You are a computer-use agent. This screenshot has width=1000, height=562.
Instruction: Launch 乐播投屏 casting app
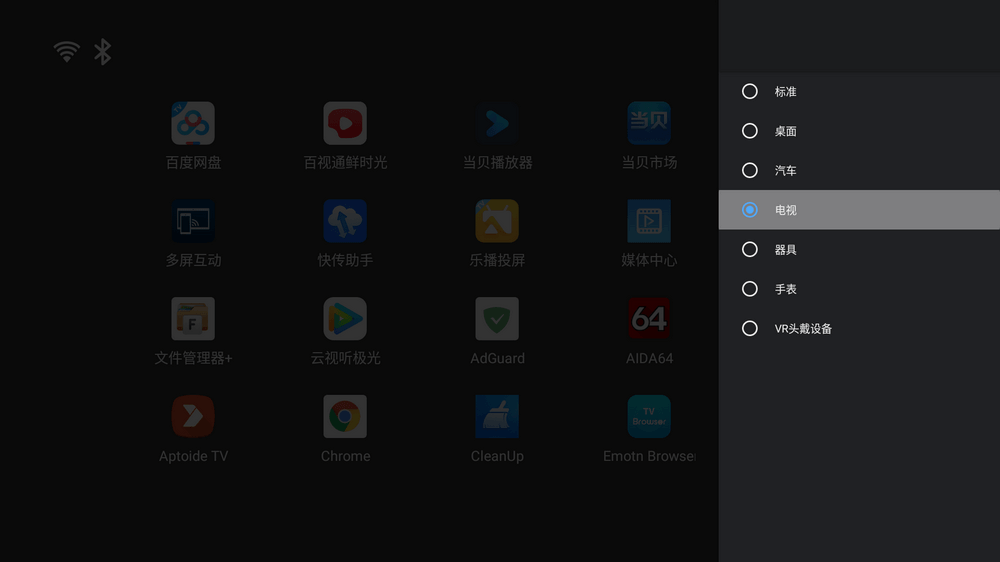(497, 222)
